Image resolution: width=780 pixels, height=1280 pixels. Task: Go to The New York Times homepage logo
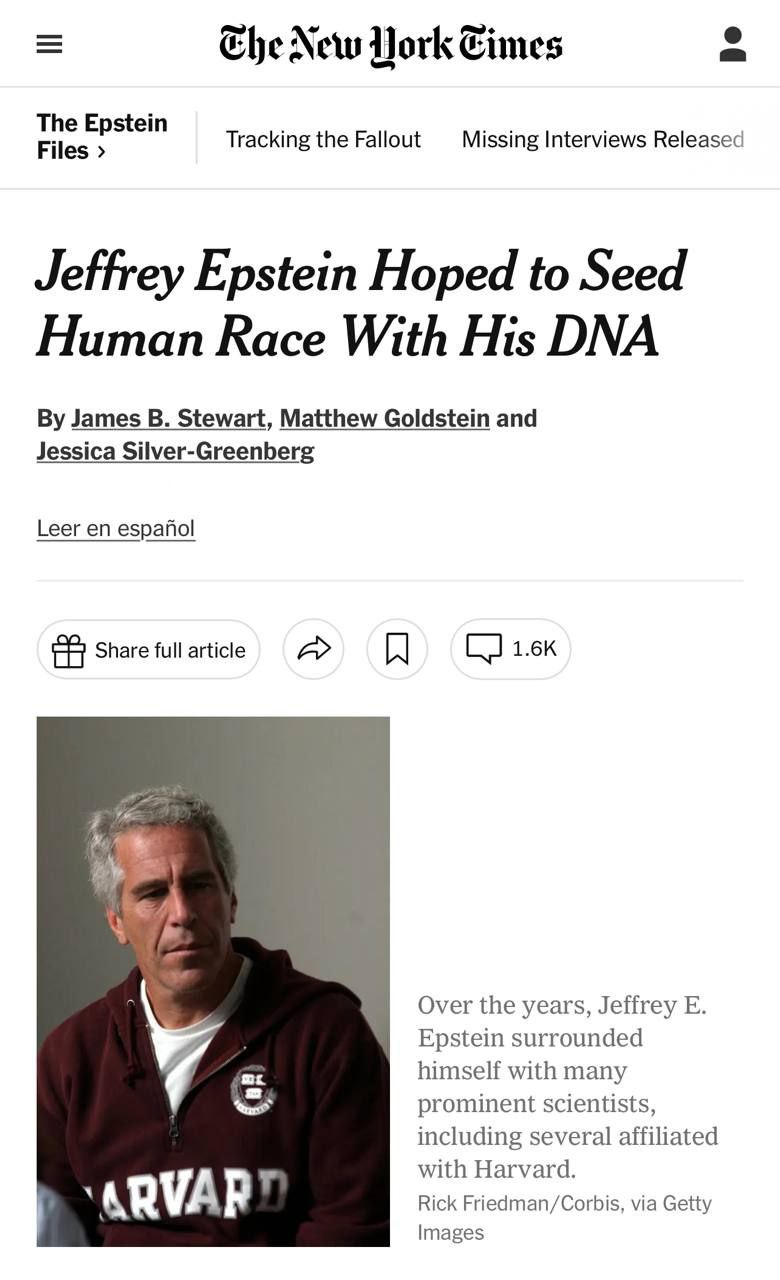(x=390, y=45)
